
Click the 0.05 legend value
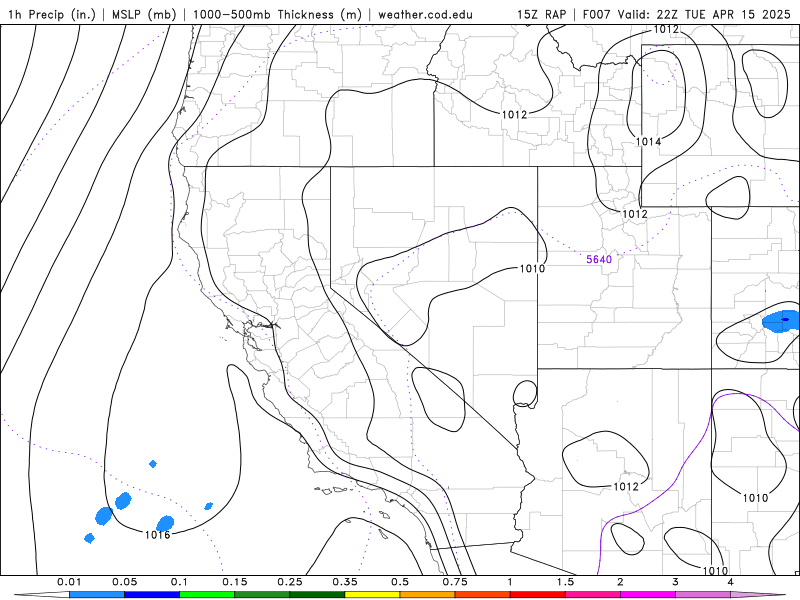click(124, 582)
